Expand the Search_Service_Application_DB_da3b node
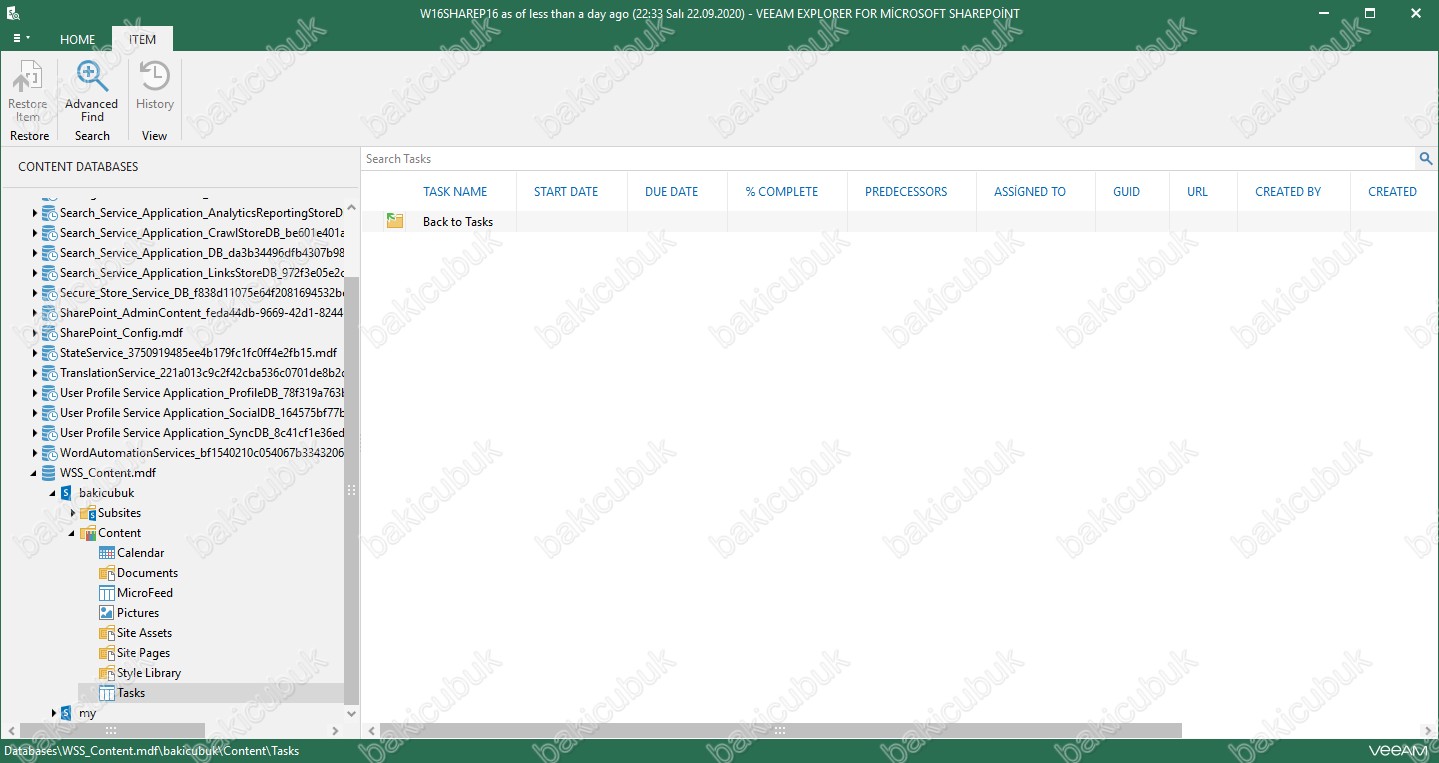Viewport: 1439px width, 763px height. coord(35,253)
